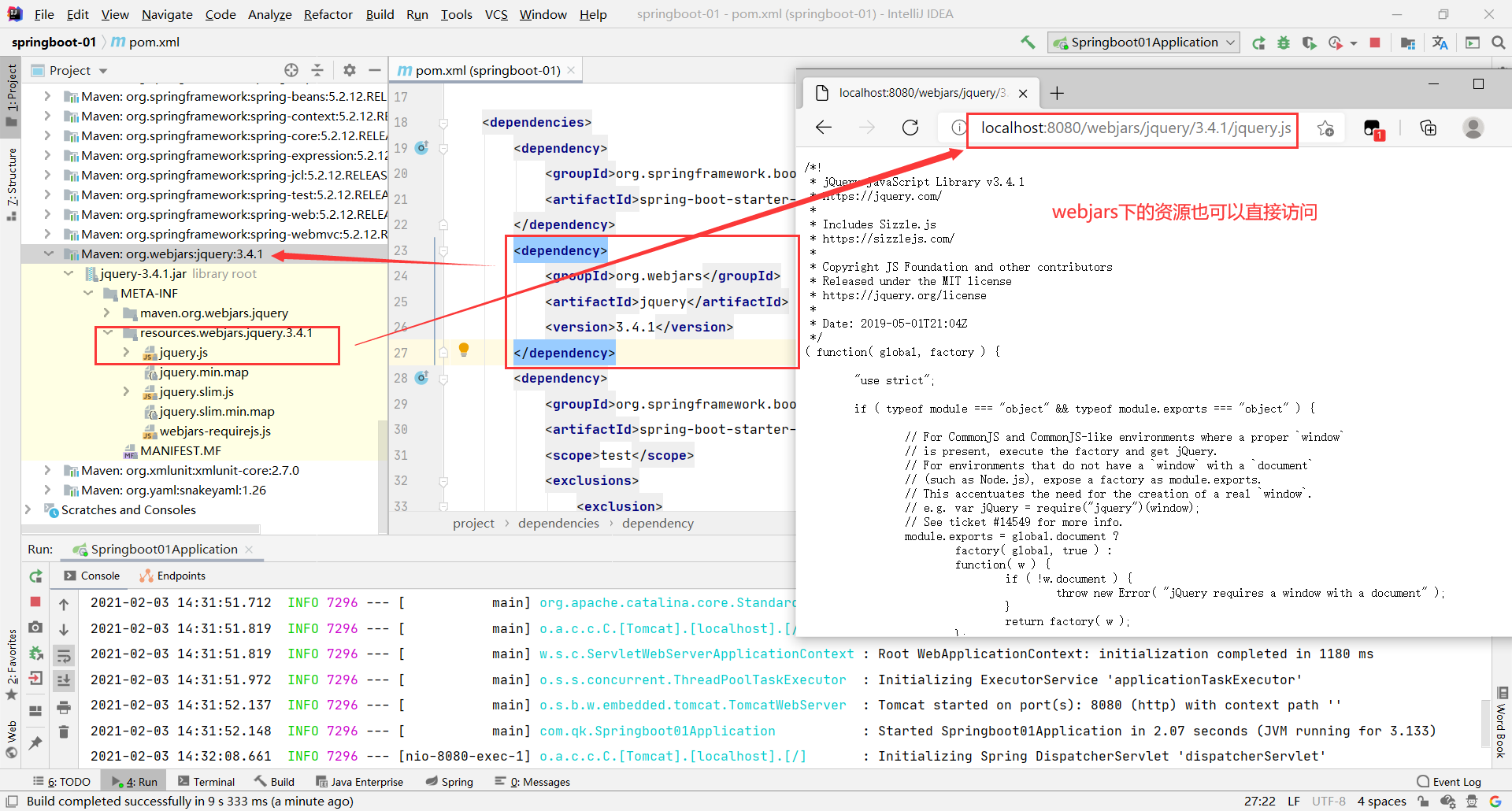Switch to the Console tab
Image resolution: width=1512 pixels, height=811 pixels.
coord(92,576)
